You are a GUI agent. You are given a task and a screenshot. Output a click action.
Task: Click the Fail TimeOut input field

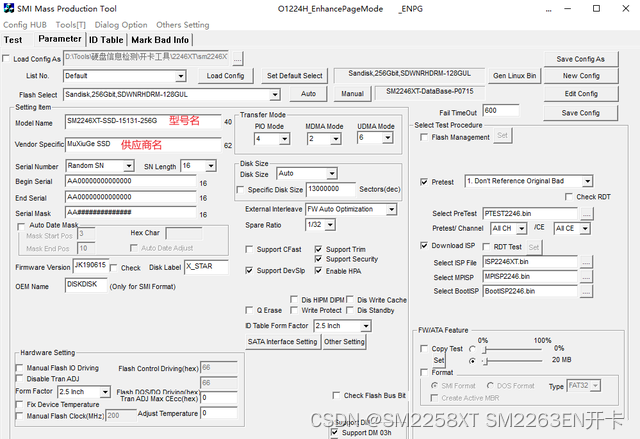coord(501,111)
